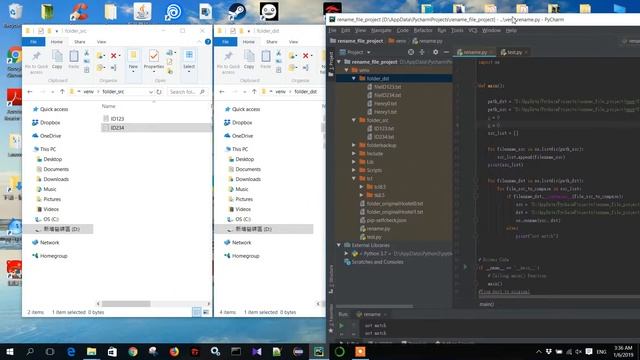
Task: Open the Project panel settings gear
Action: 436,52
